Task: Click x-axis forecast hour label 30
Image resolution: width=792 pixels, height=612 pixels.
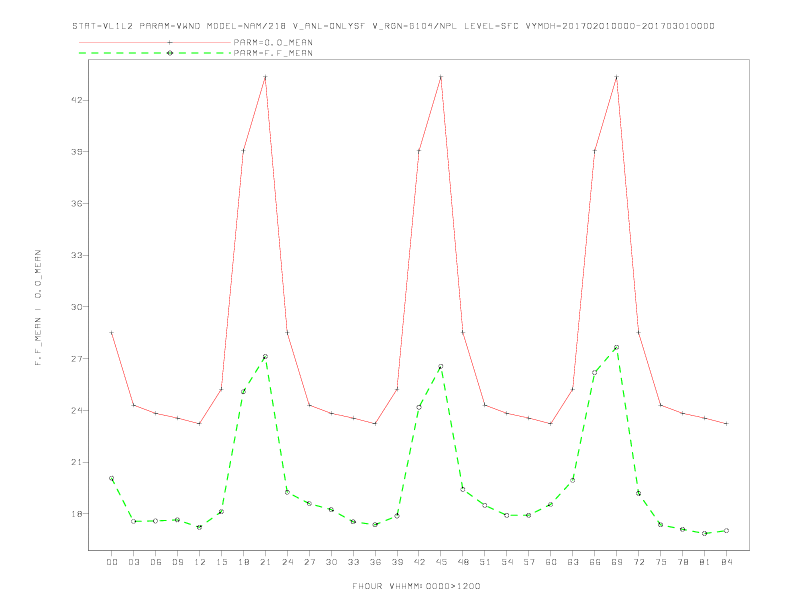Action: coord(331,562)
